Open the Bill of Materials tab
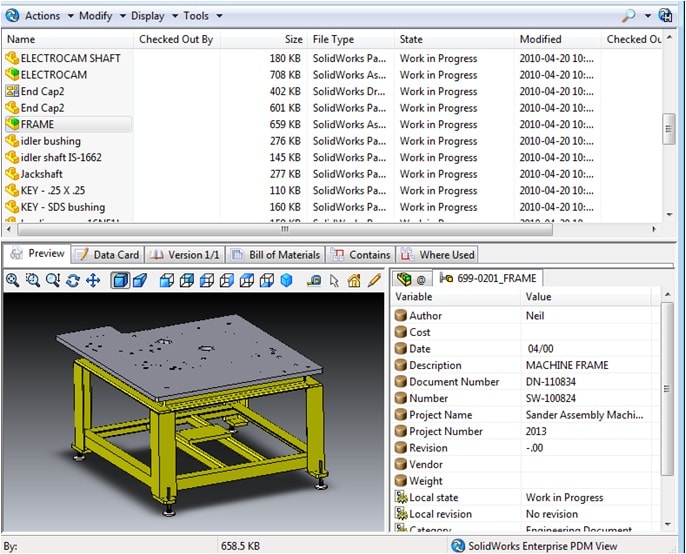The image size is (686, 554). point(276,255)
